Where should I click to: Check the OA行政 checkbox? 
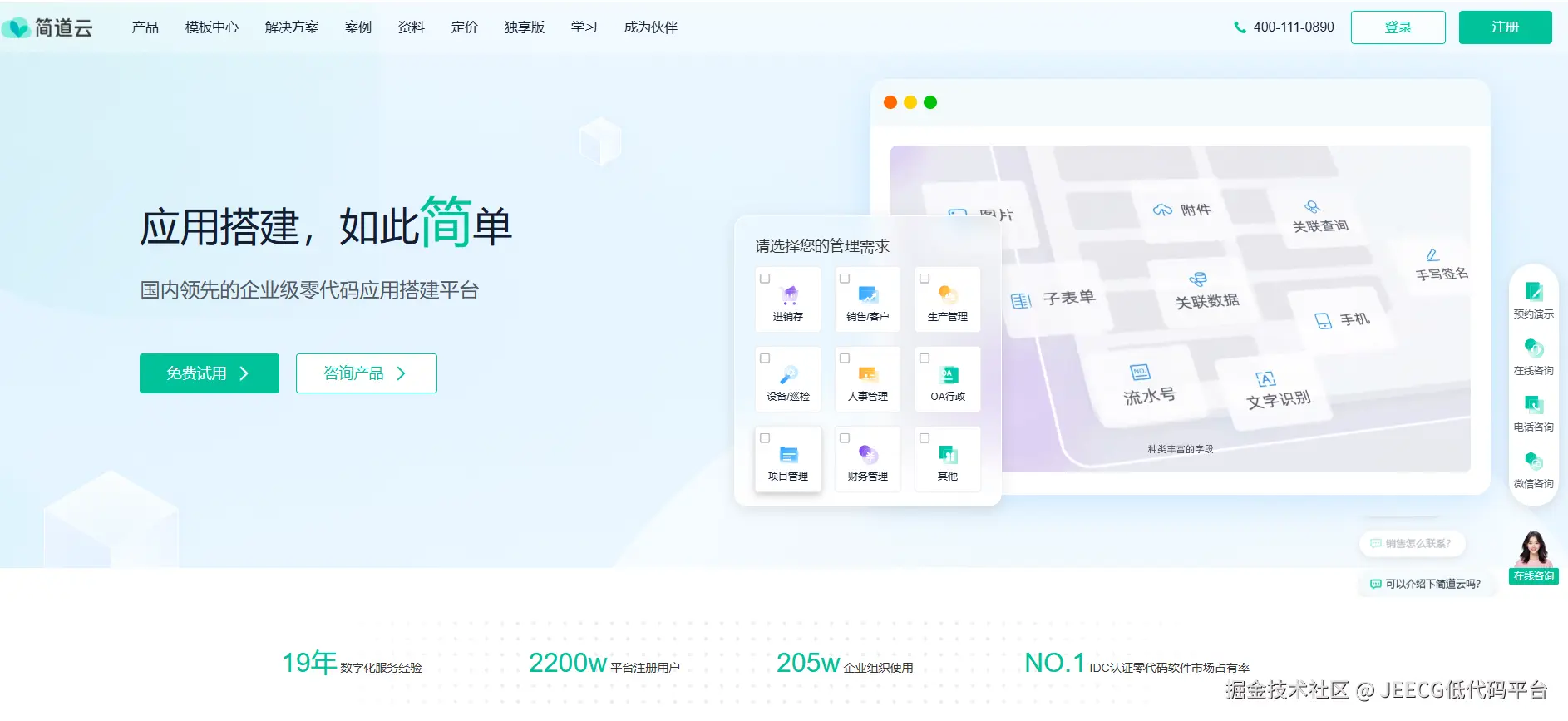click(x=925, y=358)
